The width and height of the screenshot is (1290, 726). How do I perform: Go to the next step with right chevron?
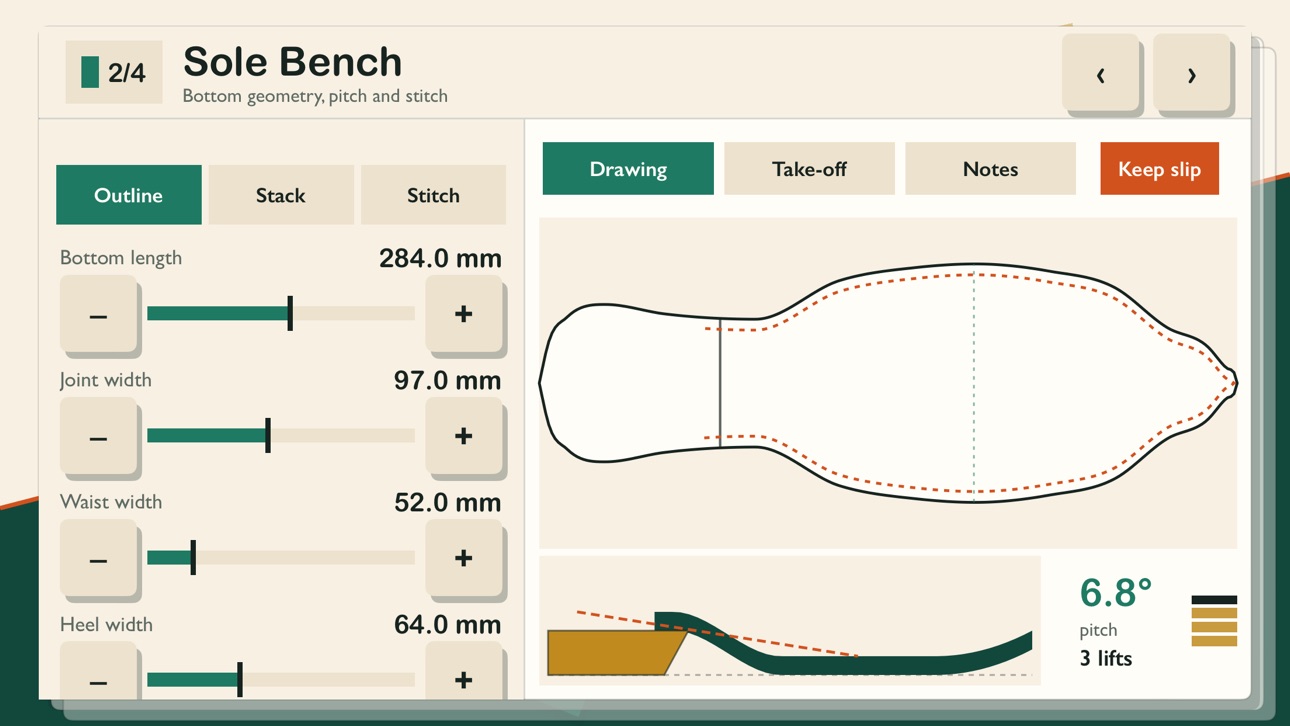[1191, 73]
